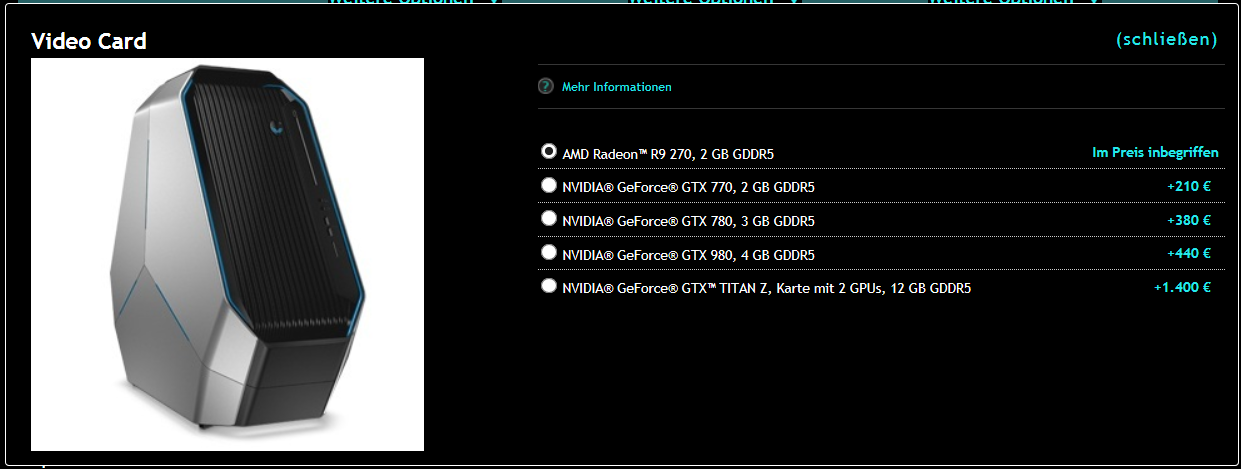Screen dimensions: 1241x469
Task: Click the GTX 770, 2 GB GDDR5 label
Action: click(688, 187)
